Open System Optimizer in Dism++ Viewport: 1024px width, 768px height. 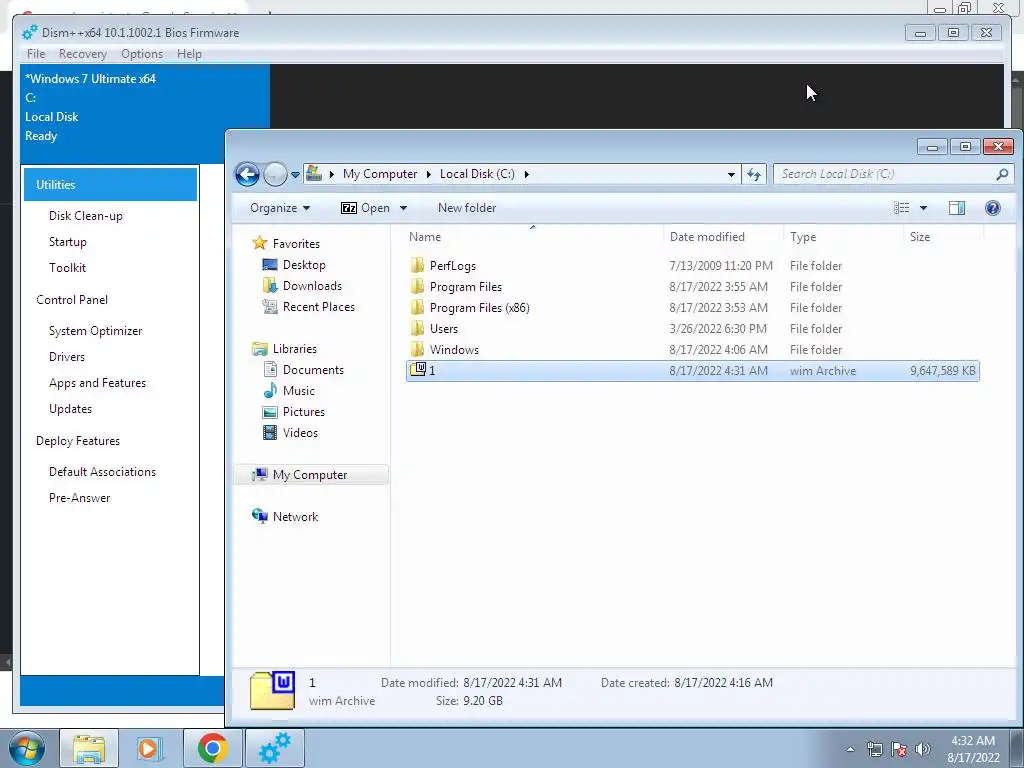pyautogui.click(x=95, y=330)
